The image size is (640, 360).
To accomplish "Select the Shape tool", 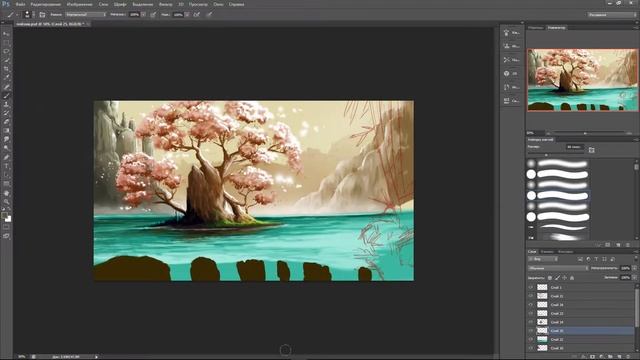I will 6,184.
